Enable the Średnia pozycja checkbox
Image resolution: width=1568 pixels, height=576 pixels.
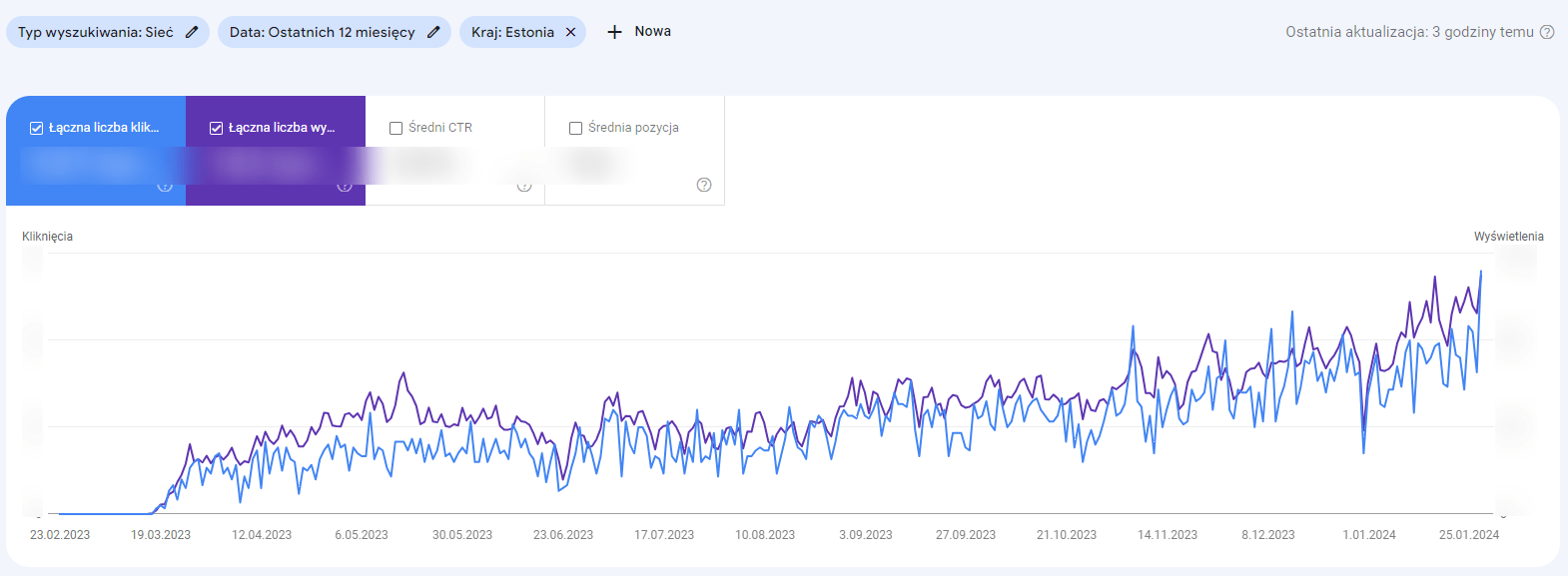pos(575,128)
